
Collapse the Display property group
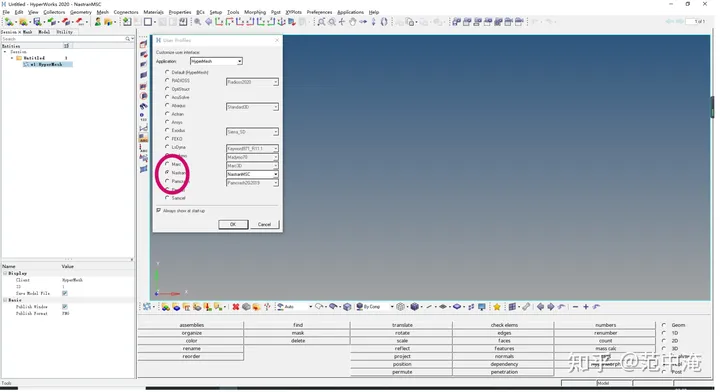point(5,273)
